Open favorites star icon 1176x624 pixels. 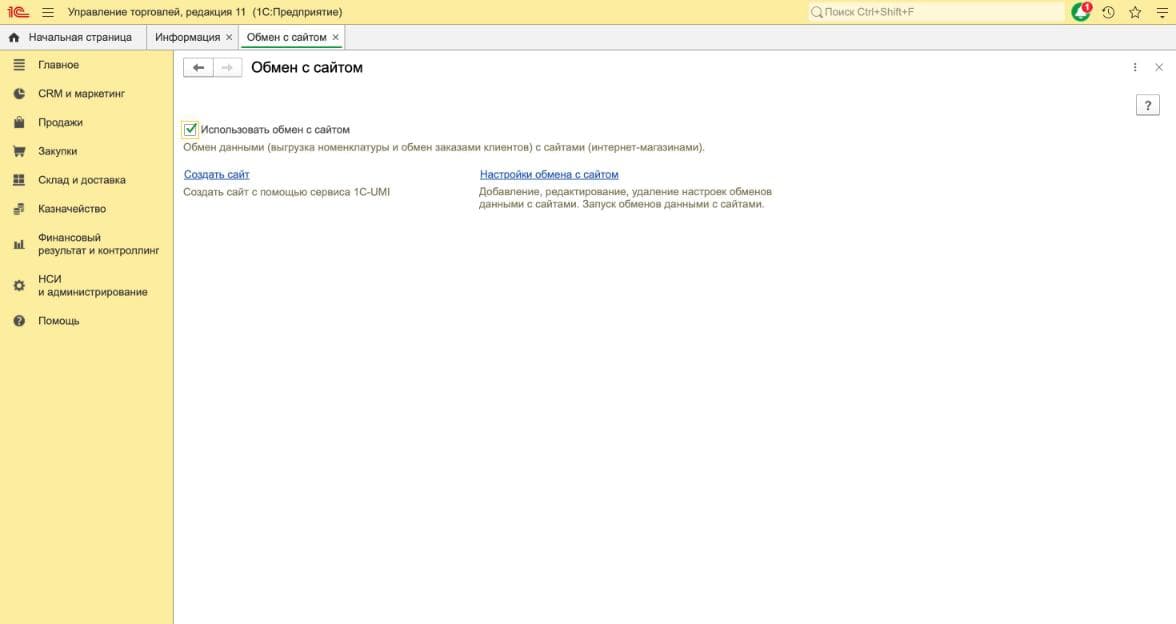[x=1136, y=12]
